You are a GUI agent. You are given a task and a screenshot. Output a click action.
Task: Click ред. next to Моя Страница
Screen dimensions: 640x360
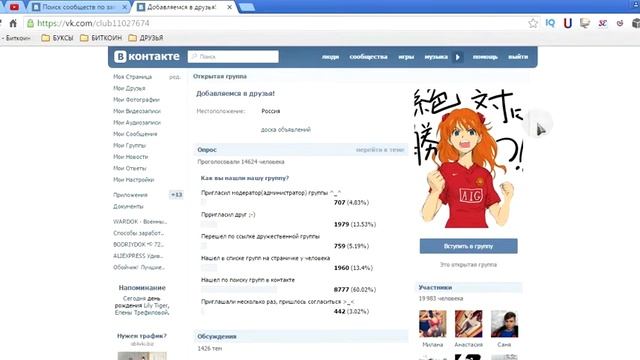pyautogui.click(x=175, y=77)
